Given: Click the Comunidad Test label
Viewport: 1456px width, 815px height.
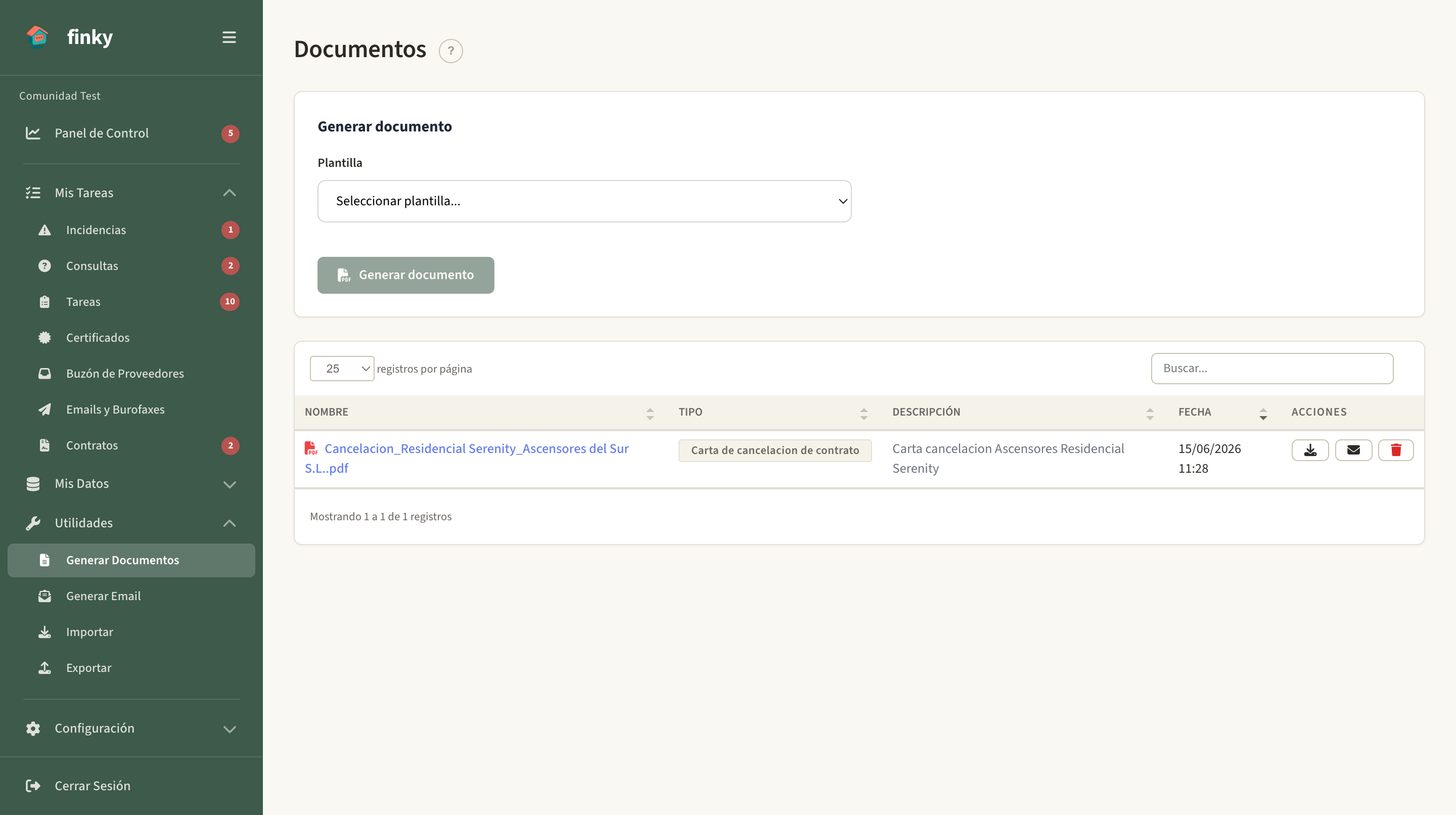Looking at the screenshot, I should (x=59, y=96).
